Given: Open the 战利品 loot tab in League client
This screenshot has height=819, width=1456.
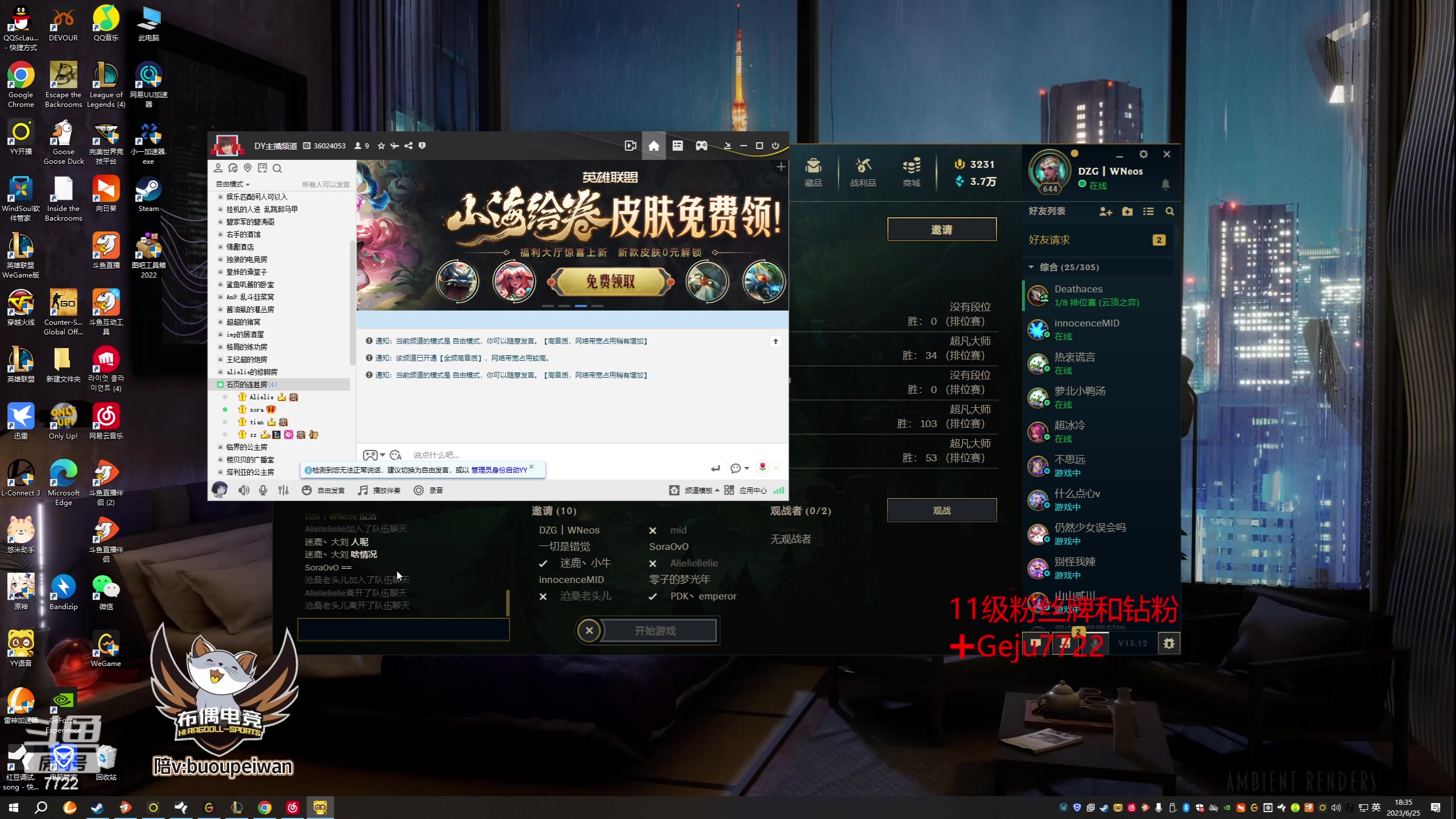Looking at the screenshot, I should (x=863, y=172).
